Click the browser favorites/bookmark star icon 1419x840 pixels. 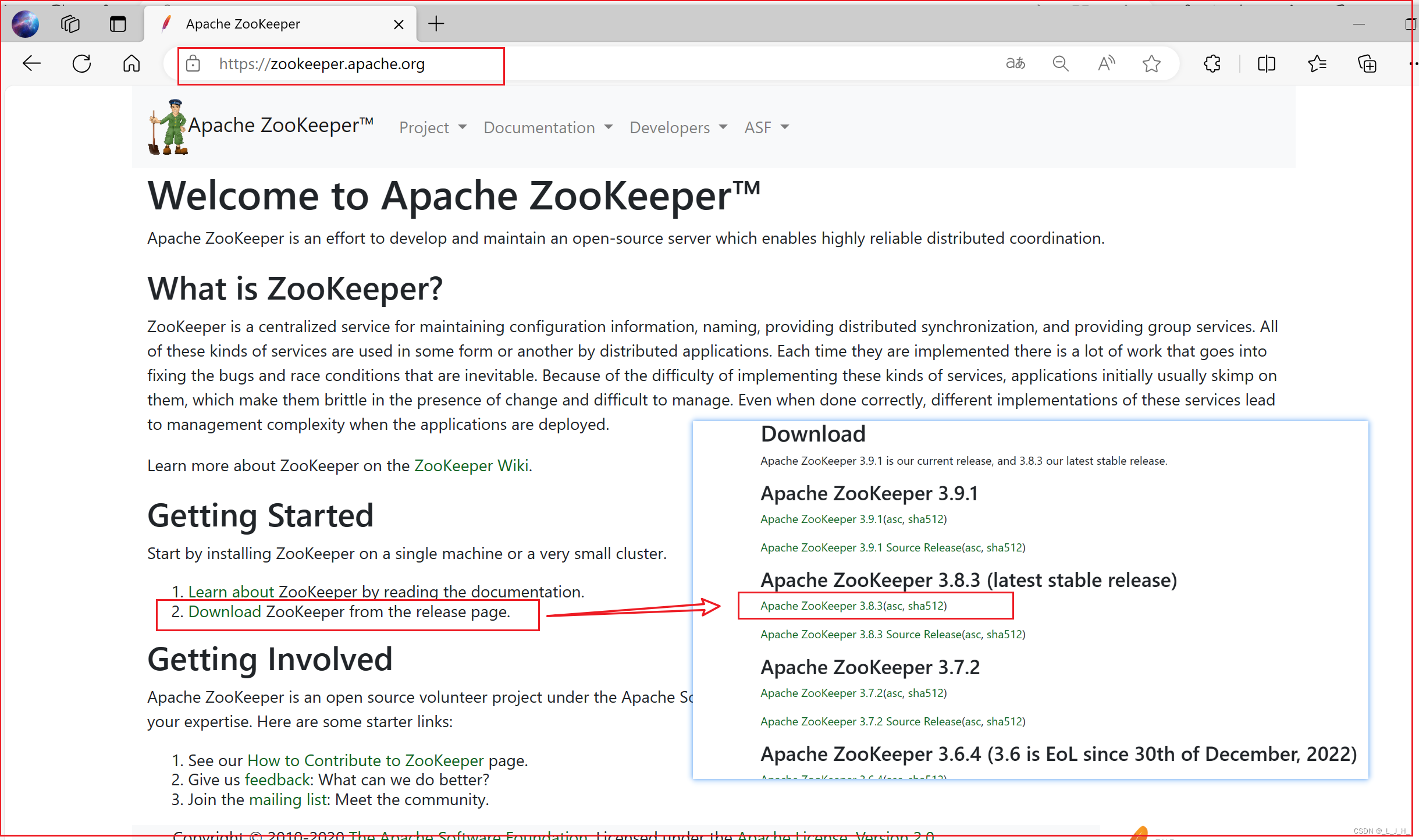1152,63
